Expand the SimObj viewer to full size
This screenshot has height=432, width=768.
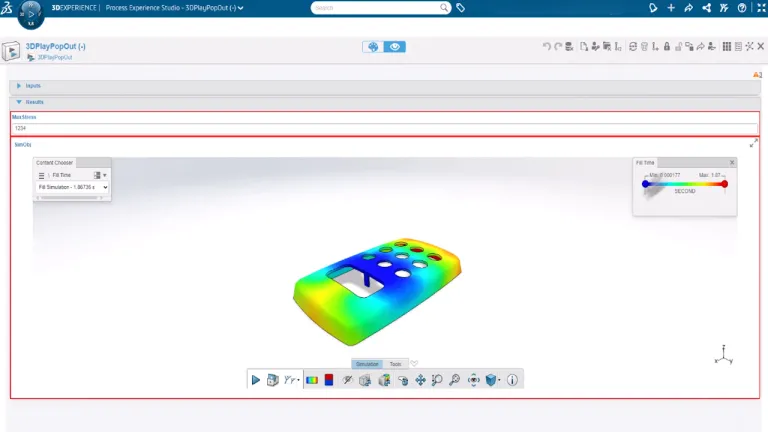[x=754, y=143]
